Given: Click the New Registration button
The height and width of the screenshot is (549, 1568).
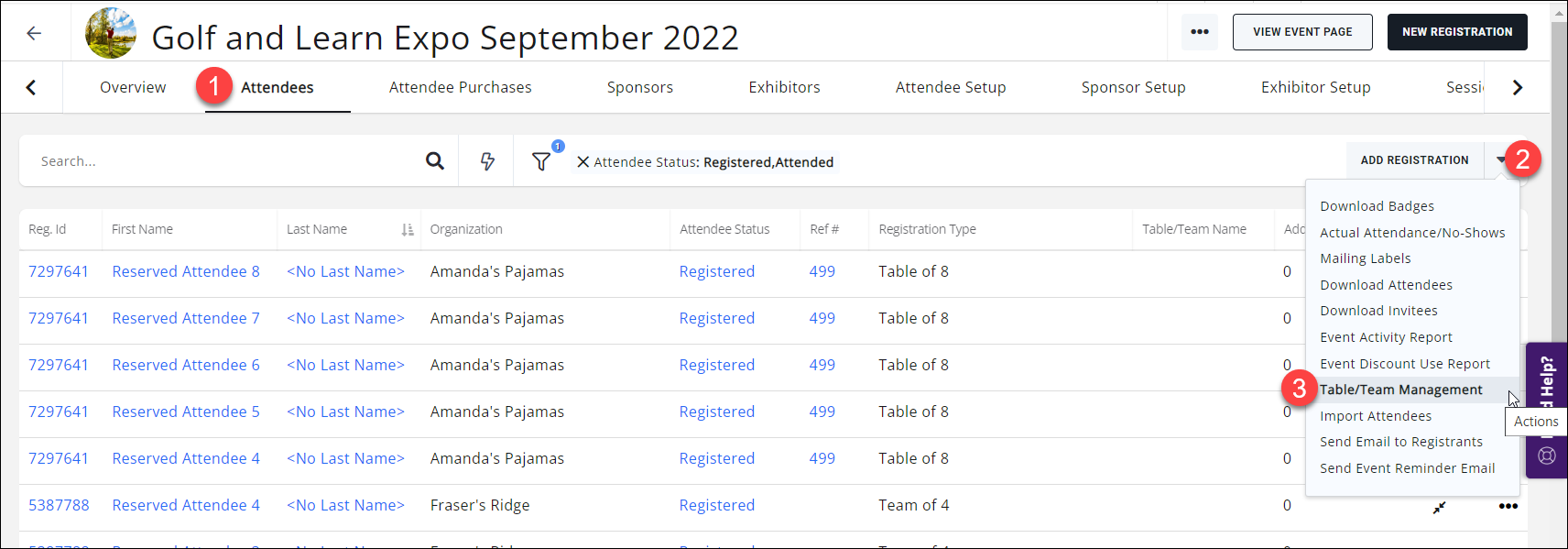Looking at the screenshot, I should click(x=1456, y=32).
